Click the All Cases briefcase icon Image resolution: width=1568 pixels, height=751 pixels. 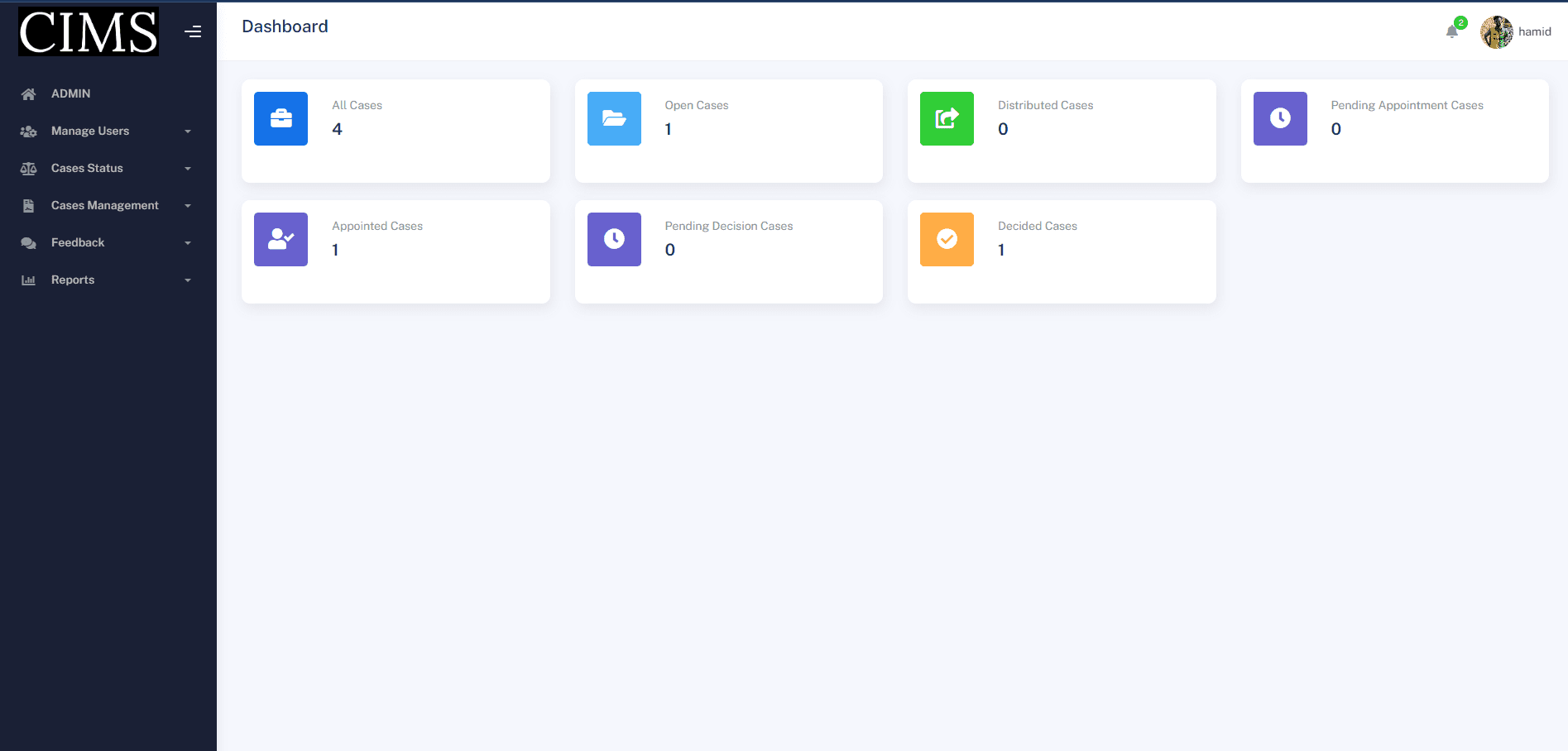pyautogui.click(x=281, y=118)
